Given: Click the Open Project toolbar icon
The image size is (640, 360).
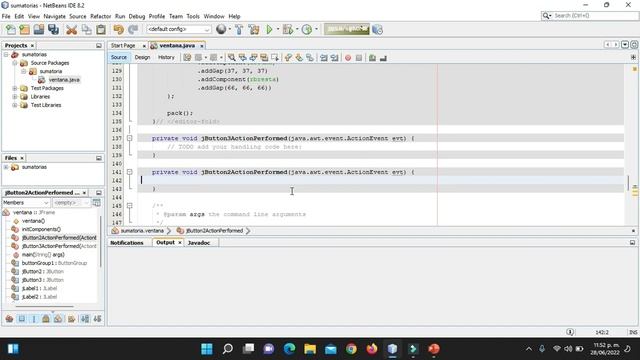Looking at the screenshot, I should click(x=39, y=29).
